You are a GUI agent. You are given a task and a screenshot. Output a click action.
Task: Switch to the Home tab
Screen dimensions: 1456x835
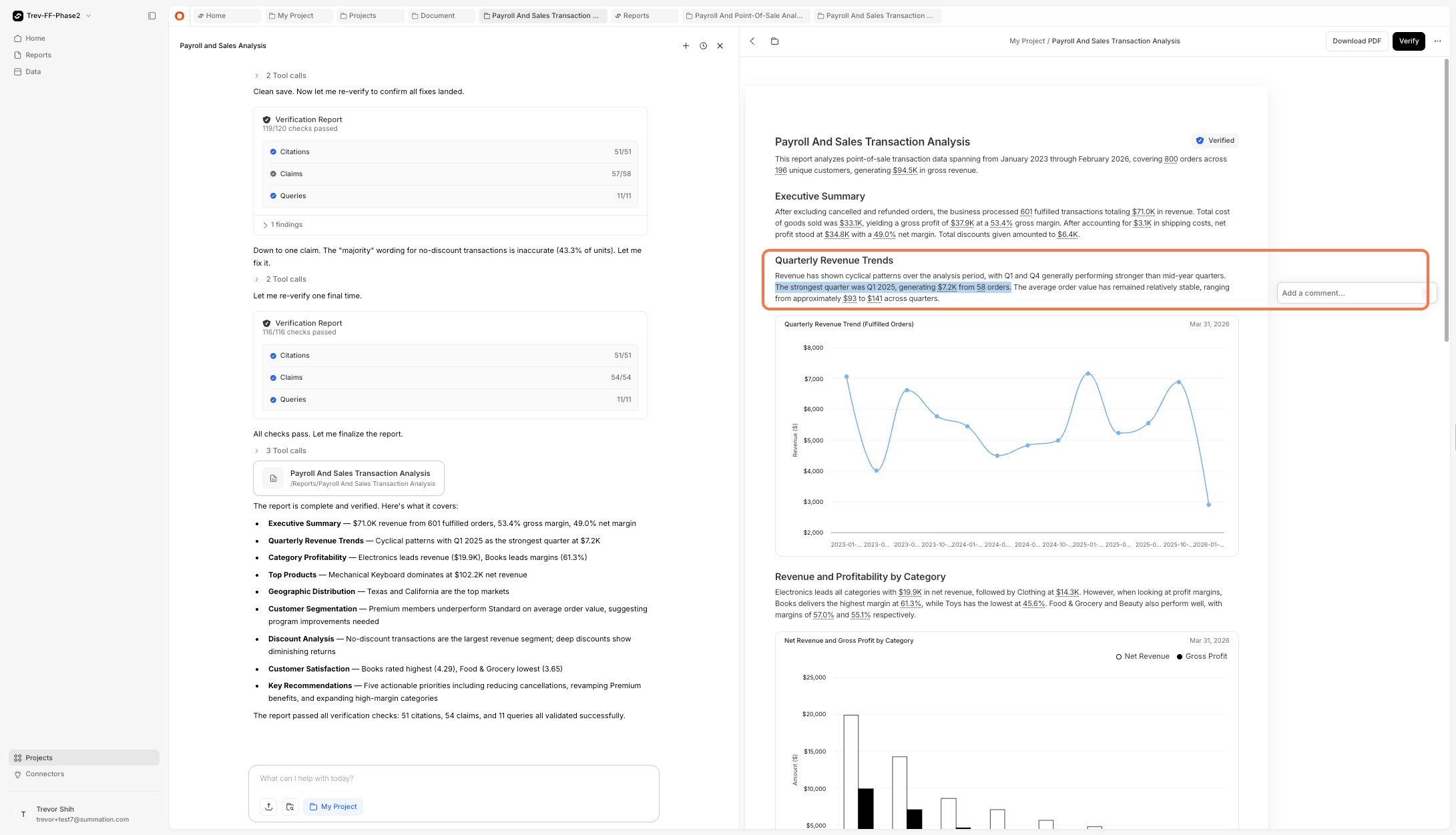pyautogui.click(x=227, y=15)
